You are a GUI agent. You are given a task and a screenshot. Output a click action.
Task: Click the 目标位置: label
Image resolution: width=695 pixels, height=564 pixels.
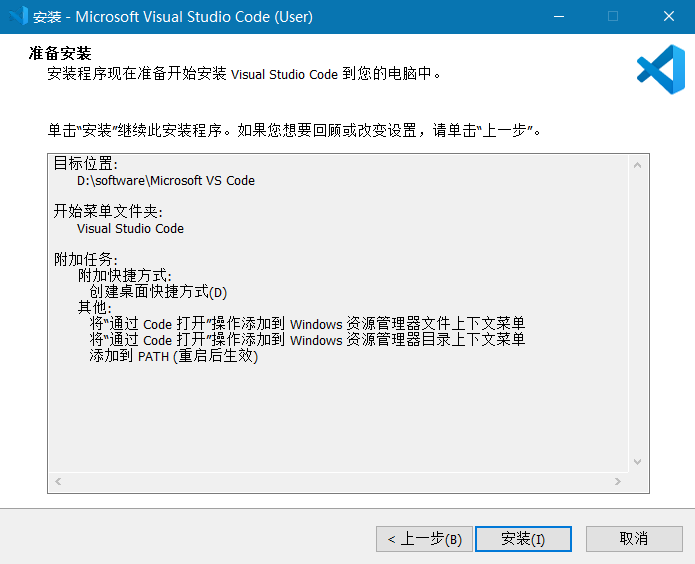click(86, 164)
